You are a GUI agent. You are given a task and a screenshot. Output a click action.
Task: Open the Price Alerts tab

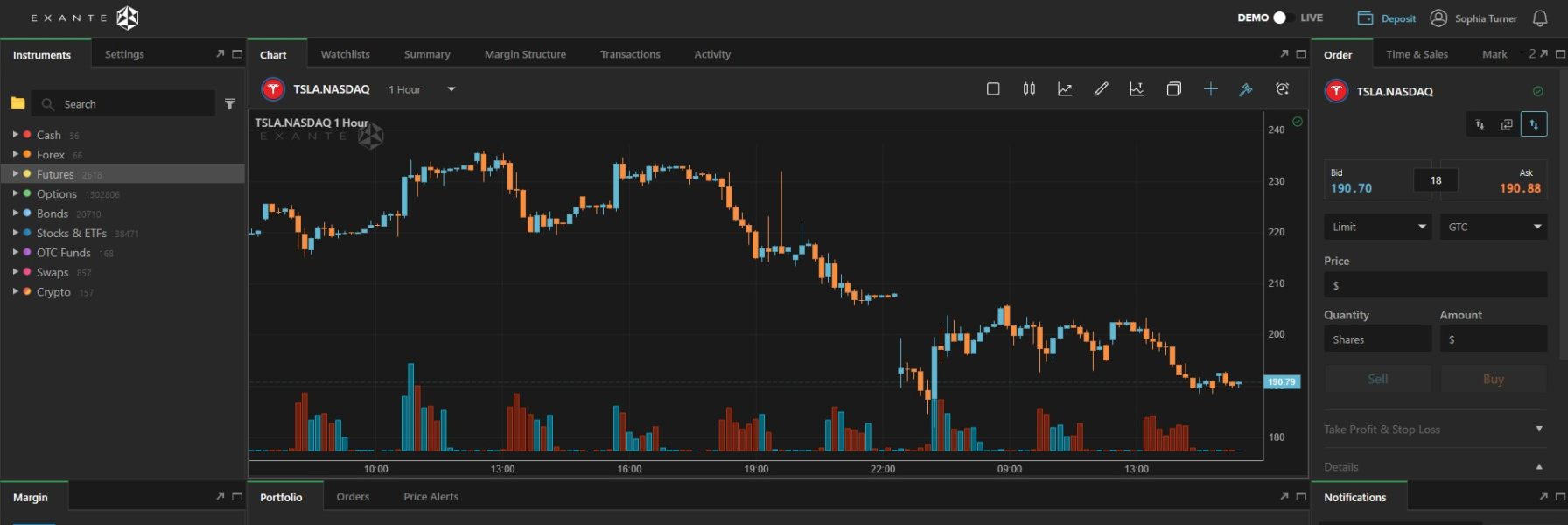(x=430, y=496)
